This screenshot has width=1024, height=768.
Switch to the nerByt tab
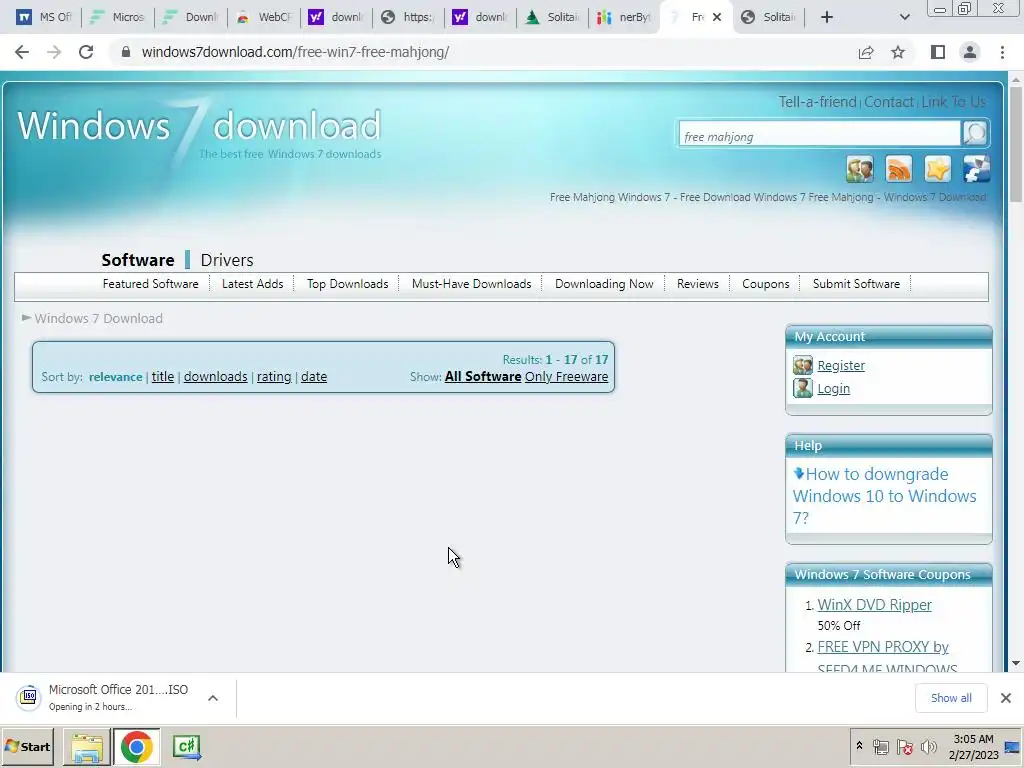click(625, 17)
